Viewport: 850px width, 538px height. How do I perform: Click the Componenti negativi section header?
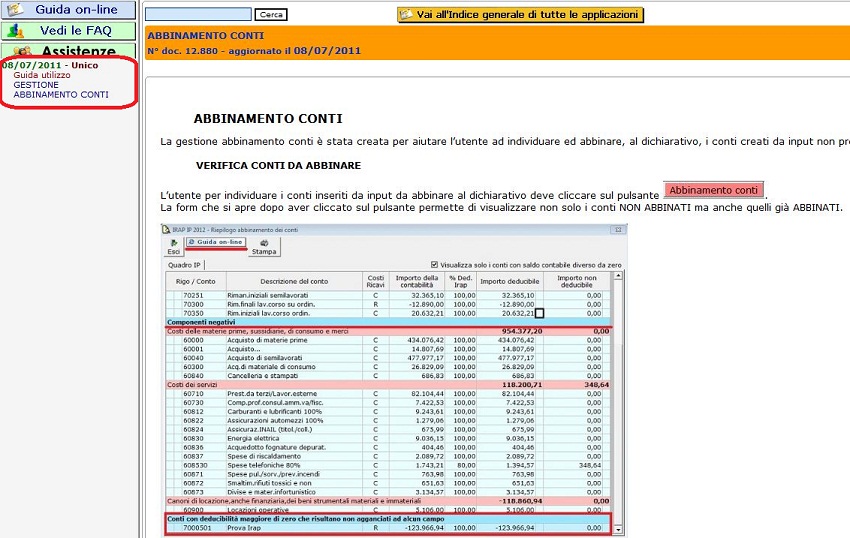[x=388, y=322]
